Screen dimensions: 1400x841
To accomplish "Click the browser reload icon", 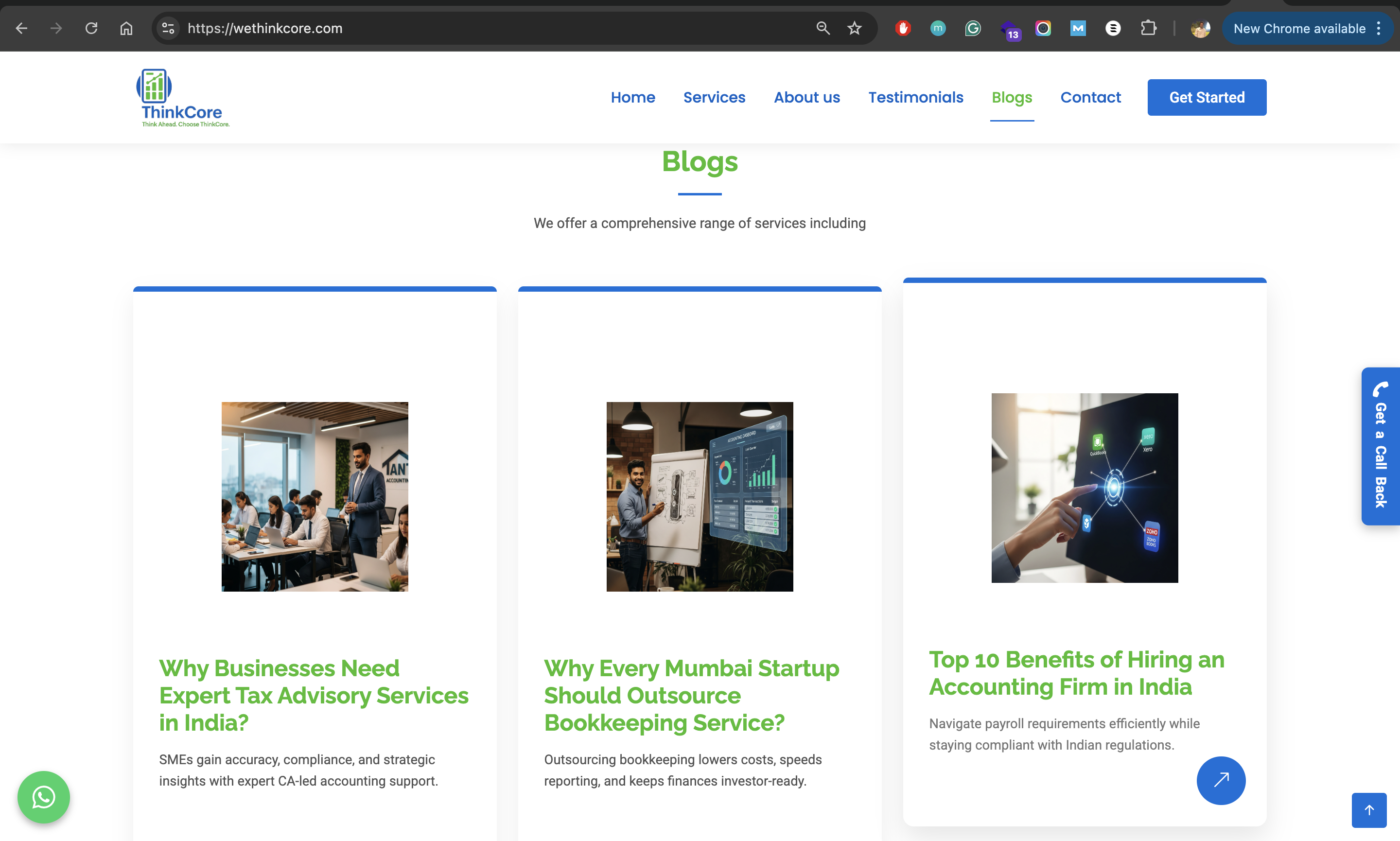I will tap(91, 28).
